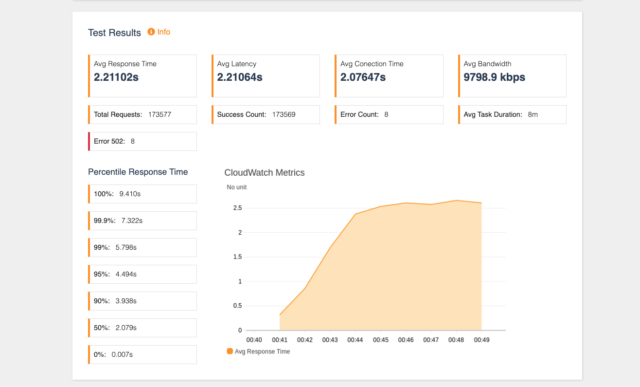Click the No unit axis label
This screenshot has width=640, height=387.
[237, 187]
